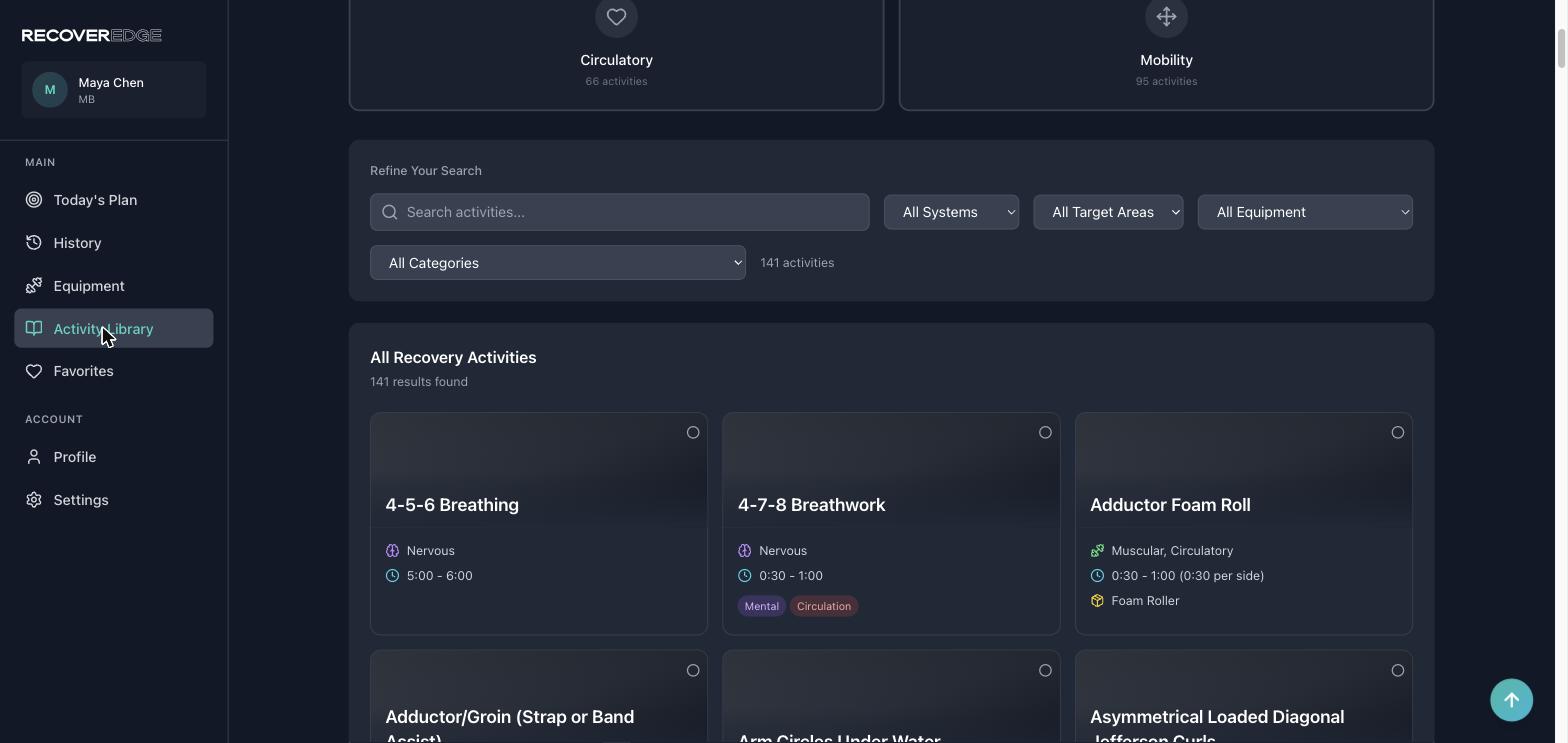
Task: Click the RecoverEdge logo
Action: (x=92, y=35)
